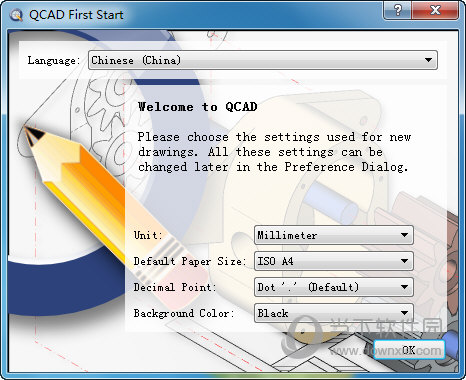Expand the Background Color dropdown set to Black
Screen dimensions: 466x380
click(334, 313)
